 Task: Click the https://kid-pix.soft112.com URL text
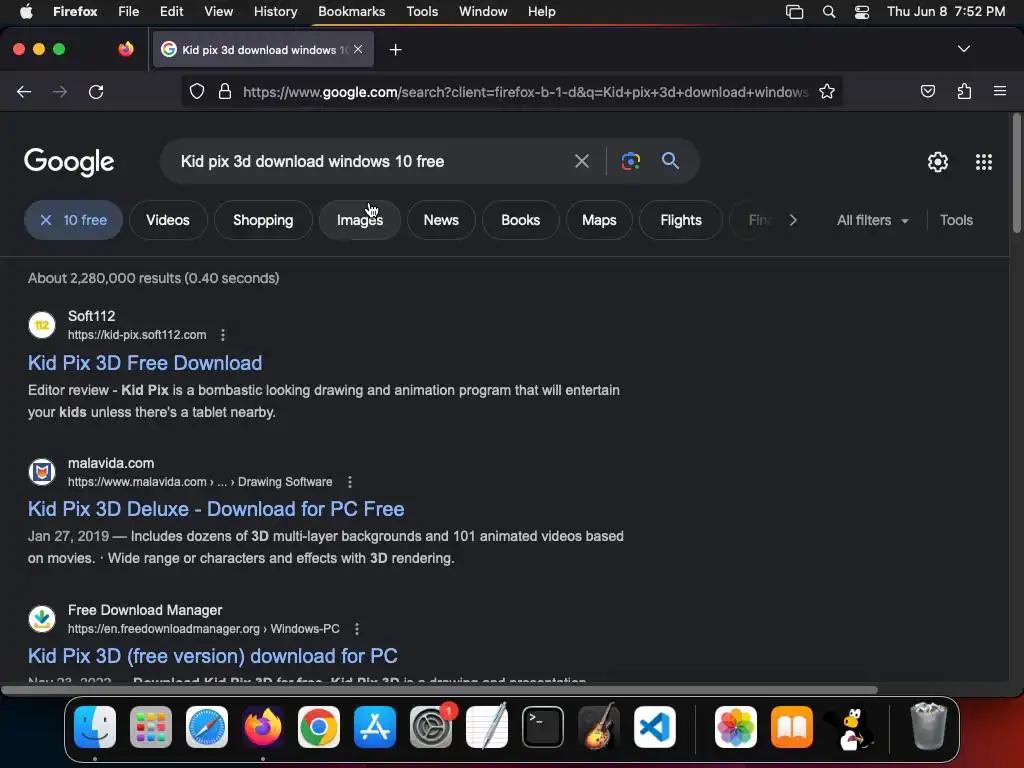[x=137, y=335]
